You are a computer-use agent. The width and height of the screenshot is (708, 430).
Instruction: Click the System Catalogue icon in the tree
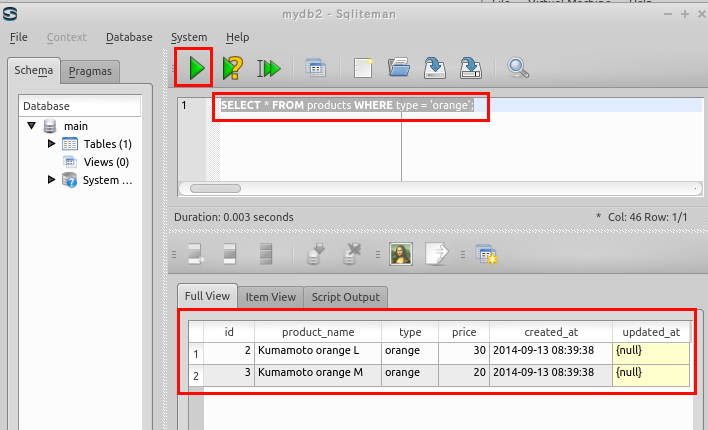point(69,180)
